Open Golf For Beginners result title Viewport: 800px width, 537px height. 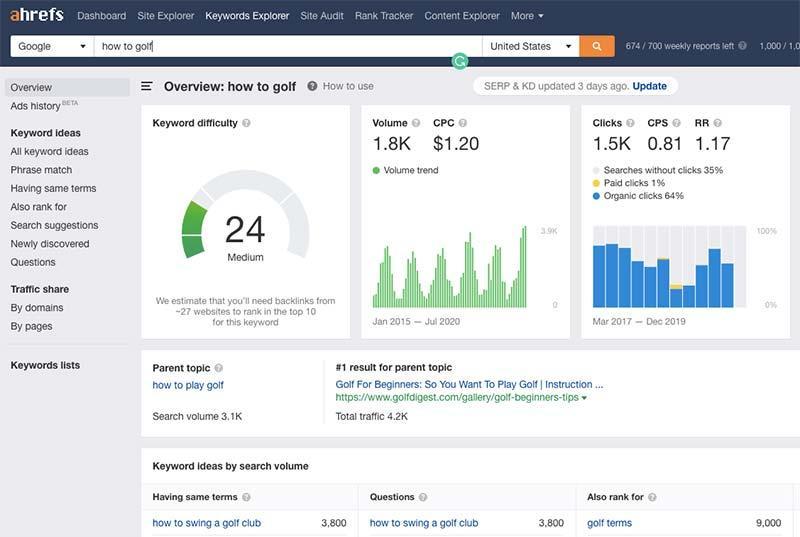469,384
